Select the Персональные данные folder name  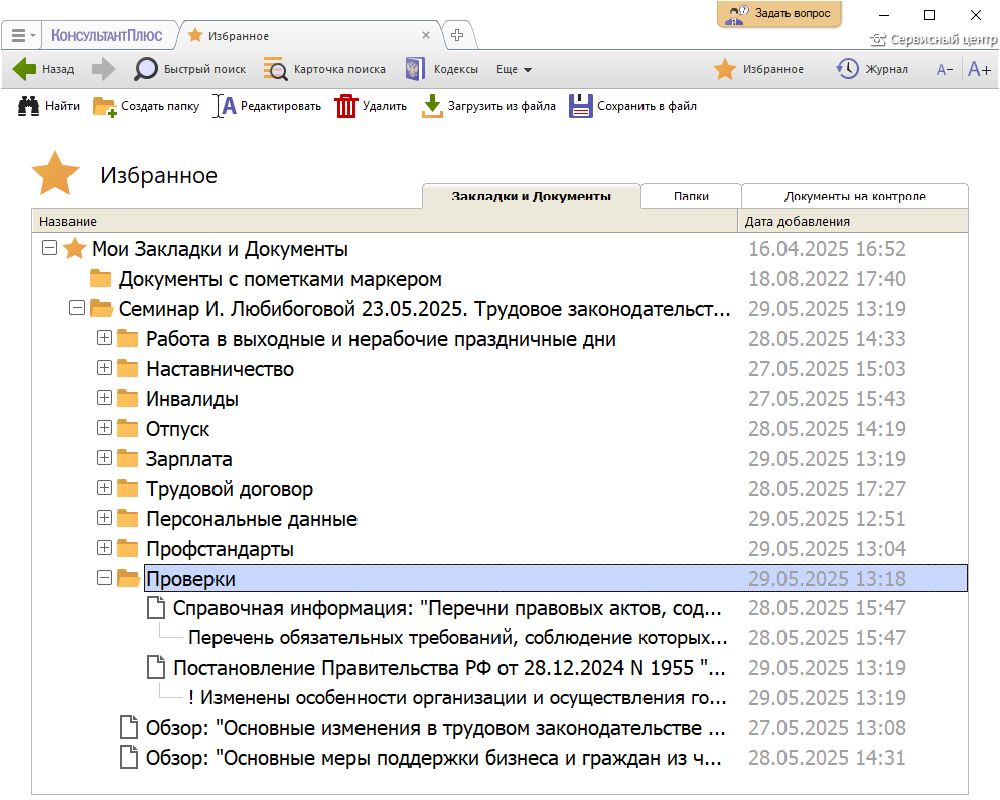click(251, 519)
